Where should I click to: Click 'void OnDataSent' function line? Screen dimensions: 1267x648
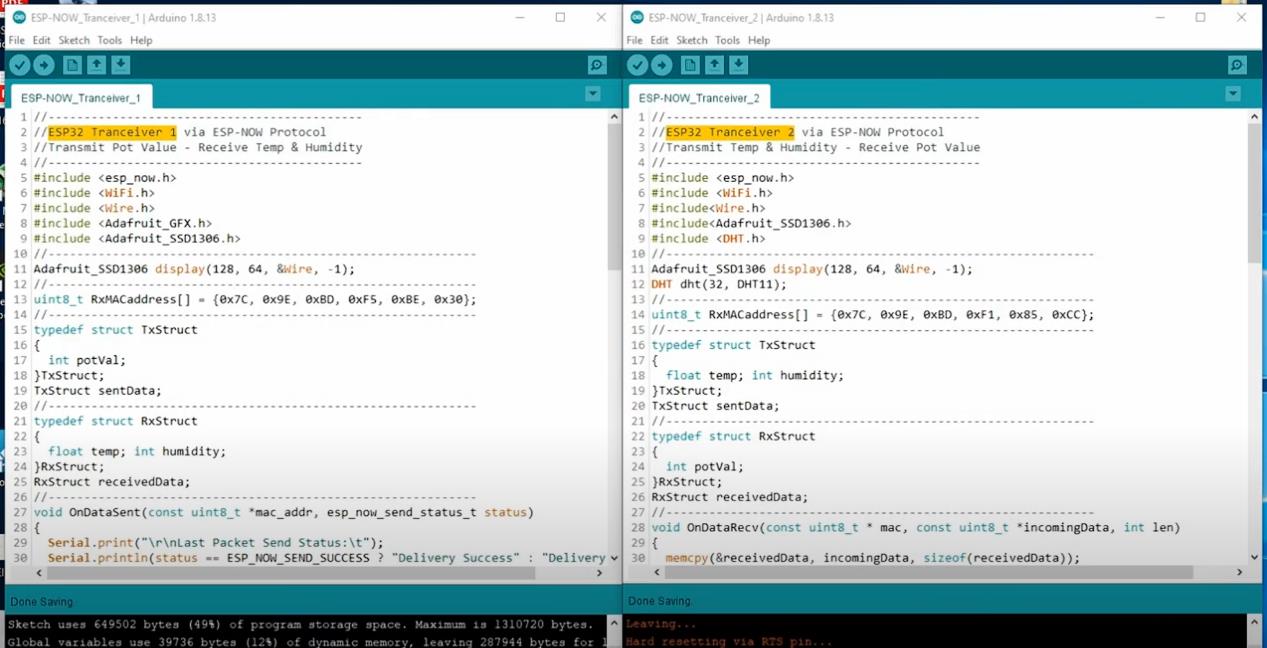click(x=284, y=512)
